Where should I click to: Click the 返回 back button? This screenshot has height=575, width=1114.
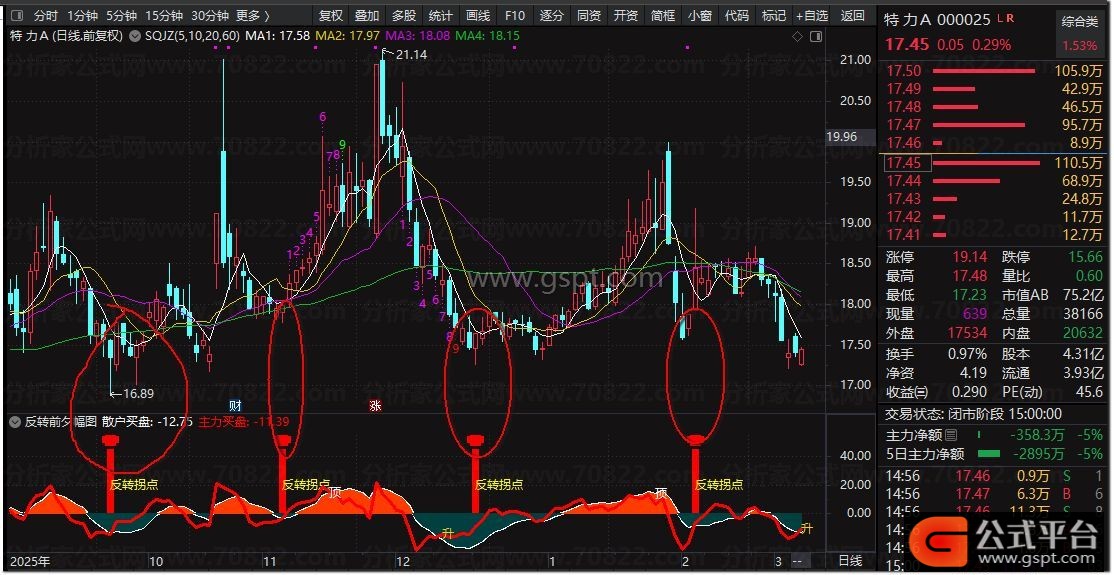point(852,16)
